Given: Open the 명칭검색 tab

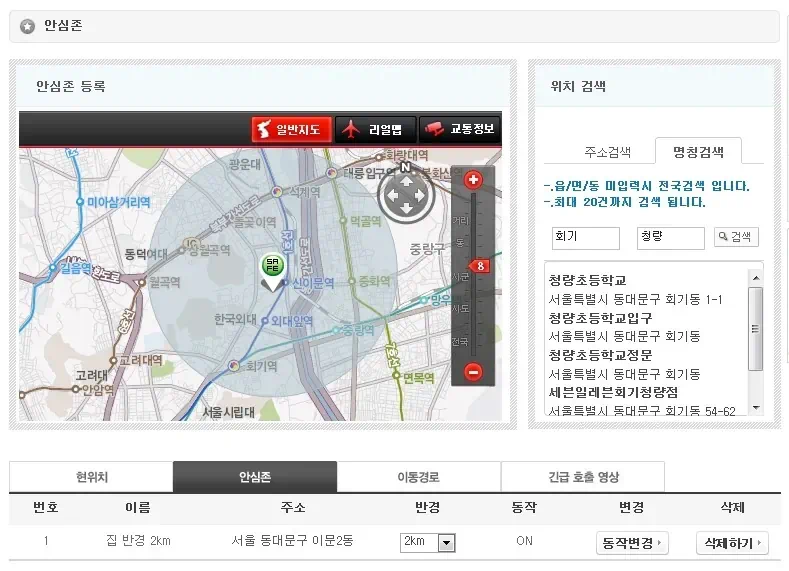Looking at the screenshot, I should (698, 151).
